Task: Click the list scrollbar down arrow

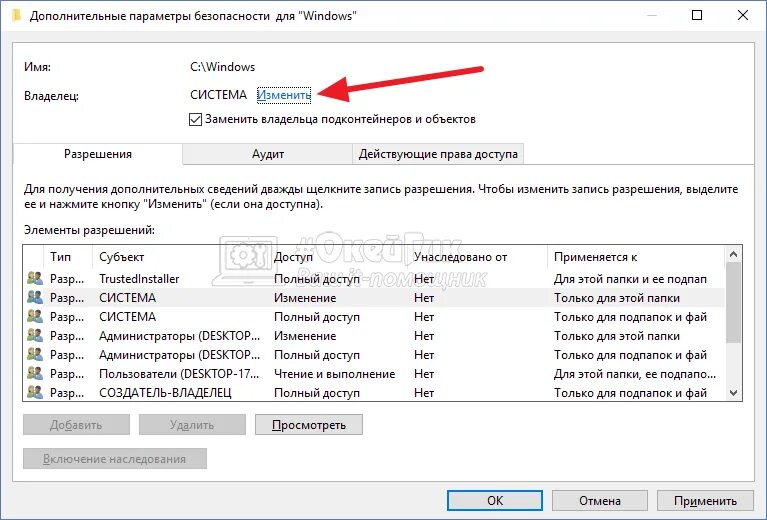Action: [x=733, y=392]
